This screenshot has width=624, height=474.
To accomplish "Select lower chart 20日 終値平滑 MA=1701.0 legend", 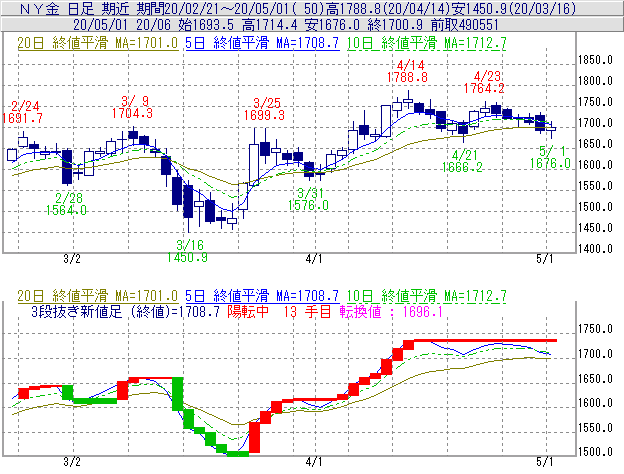I will pos(98,296).
